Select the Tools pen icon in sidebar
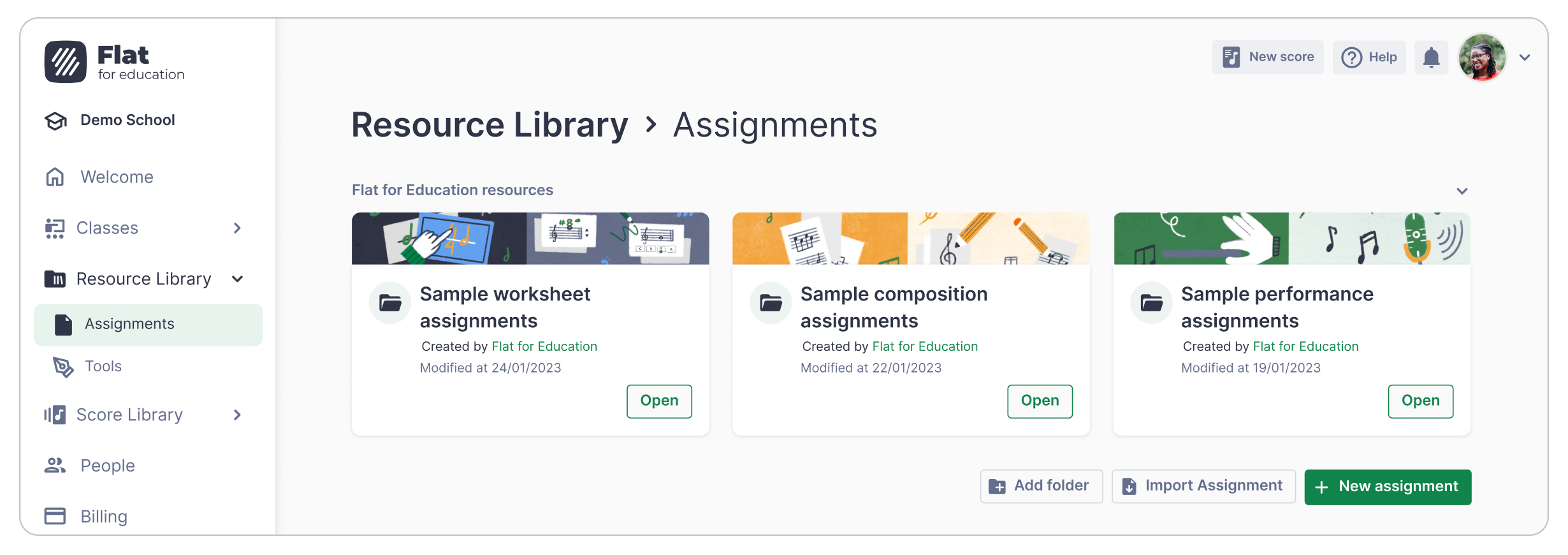 click(63, 367)
